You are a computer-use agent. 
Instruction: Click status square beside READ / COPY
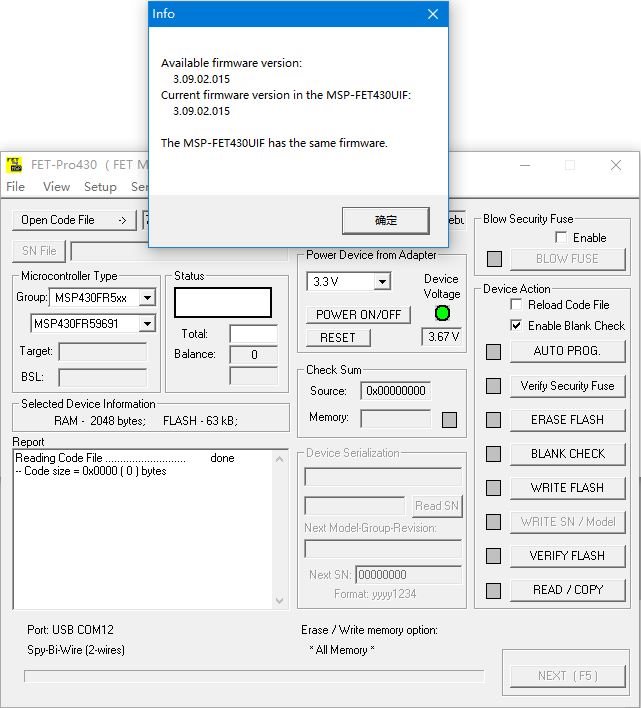(x=493, y=590)
